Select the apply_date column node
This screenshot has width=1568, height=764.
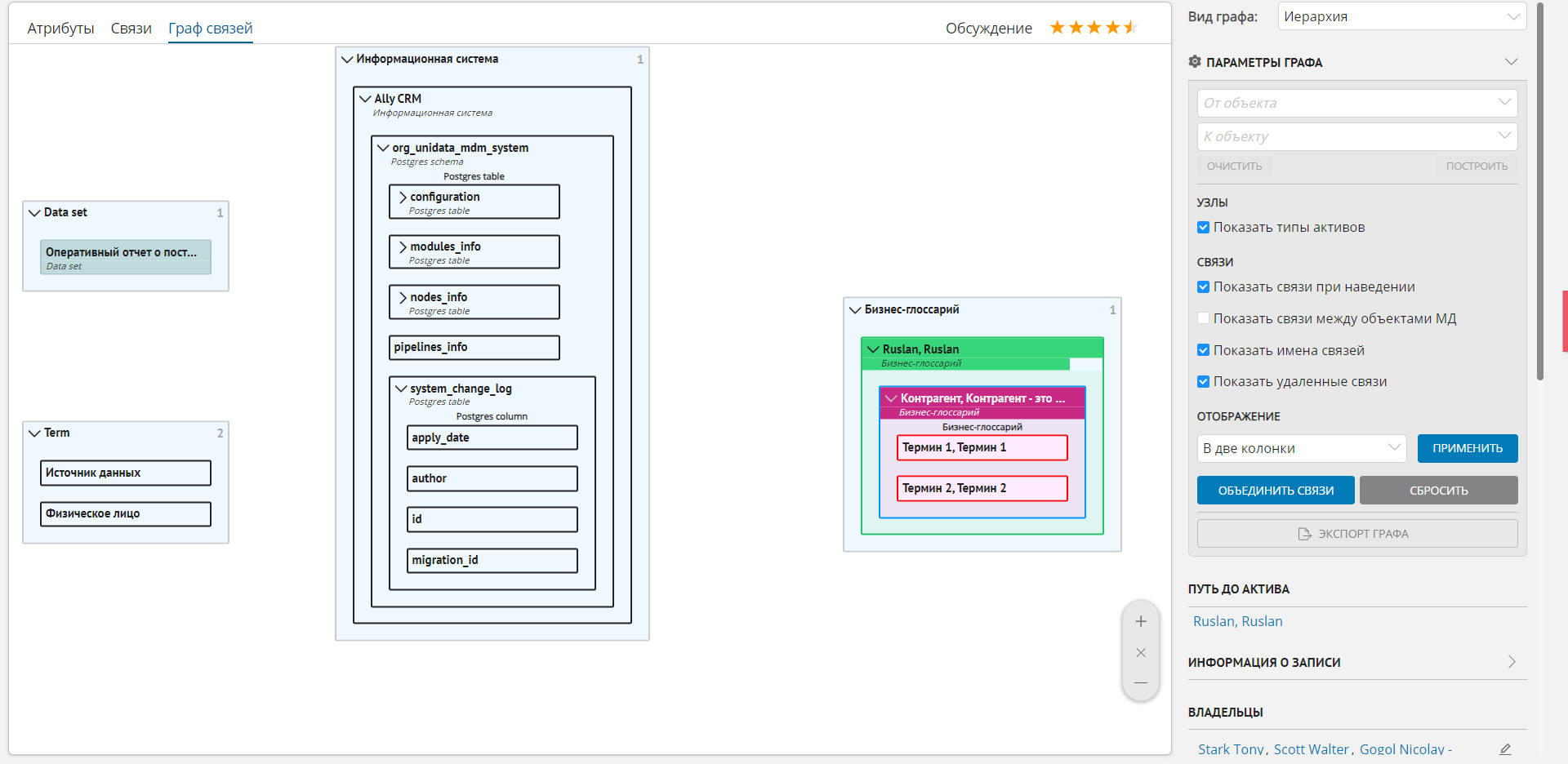[492, 438]
